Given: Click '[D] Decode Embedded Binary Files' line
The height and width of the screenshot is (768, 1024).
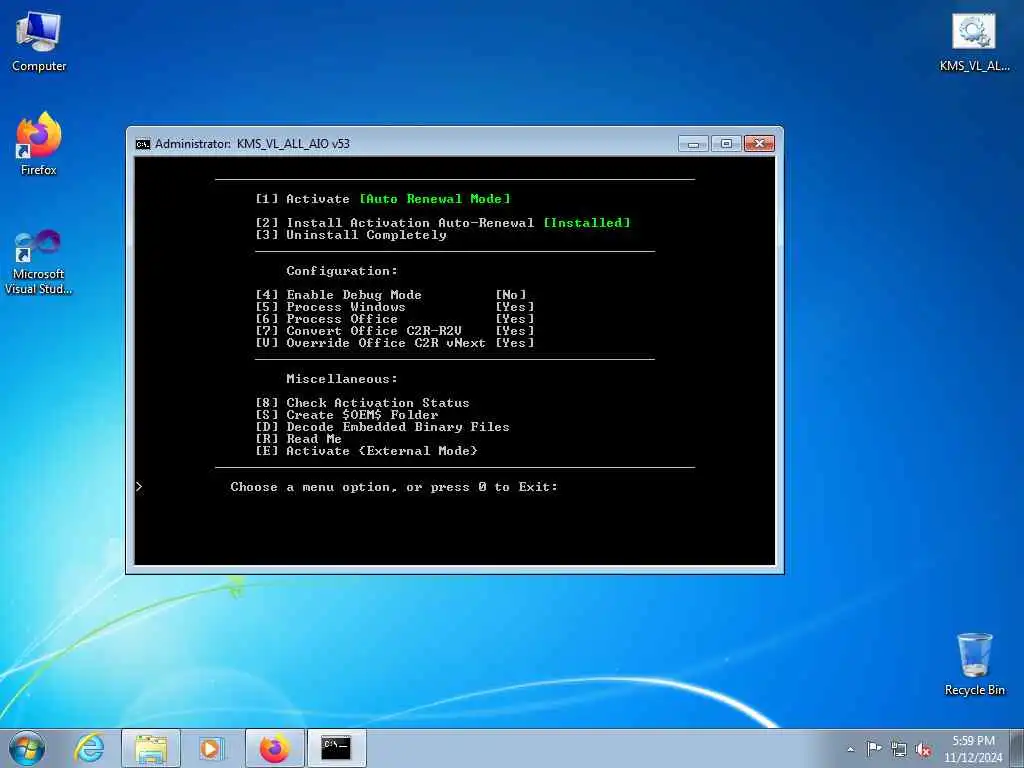Looking at the screenshot, I should click(x=382, y=427).
